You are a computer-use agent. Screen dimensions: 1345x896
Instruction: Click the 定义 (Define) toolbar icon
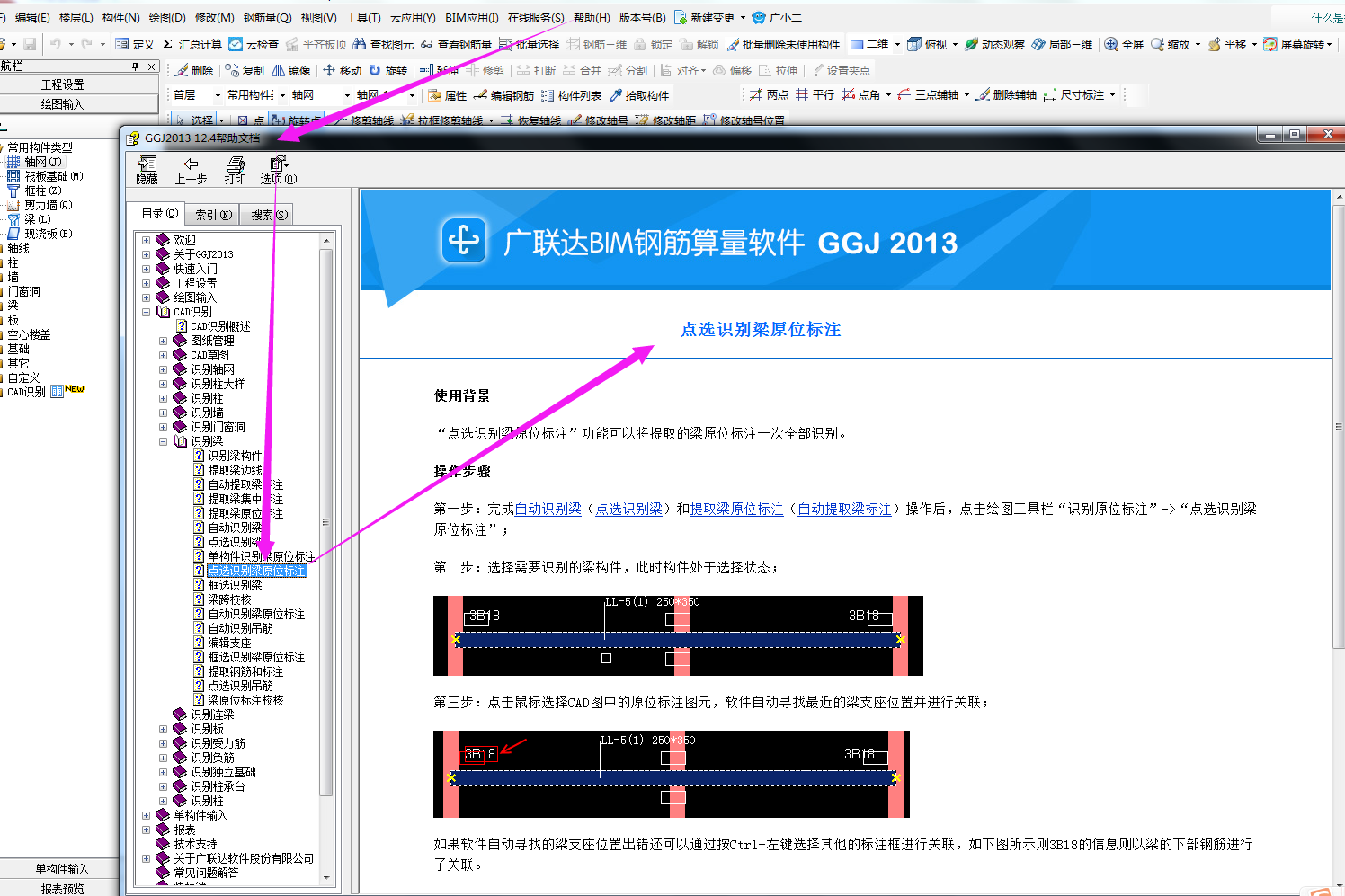135,44
